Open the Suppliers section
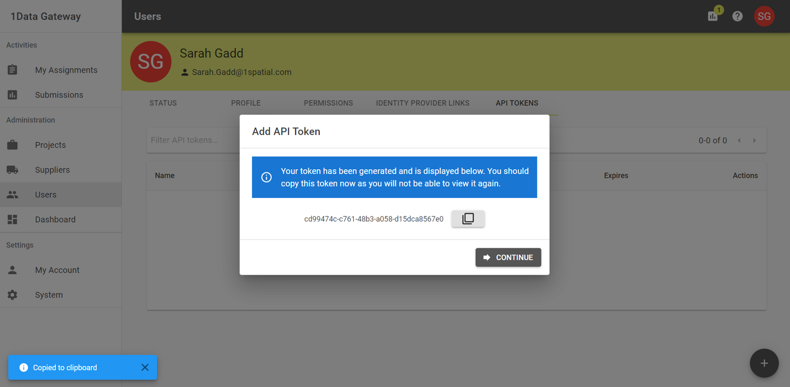The height and width of the screenshot is (387, 790). click(x=60, y=170)
